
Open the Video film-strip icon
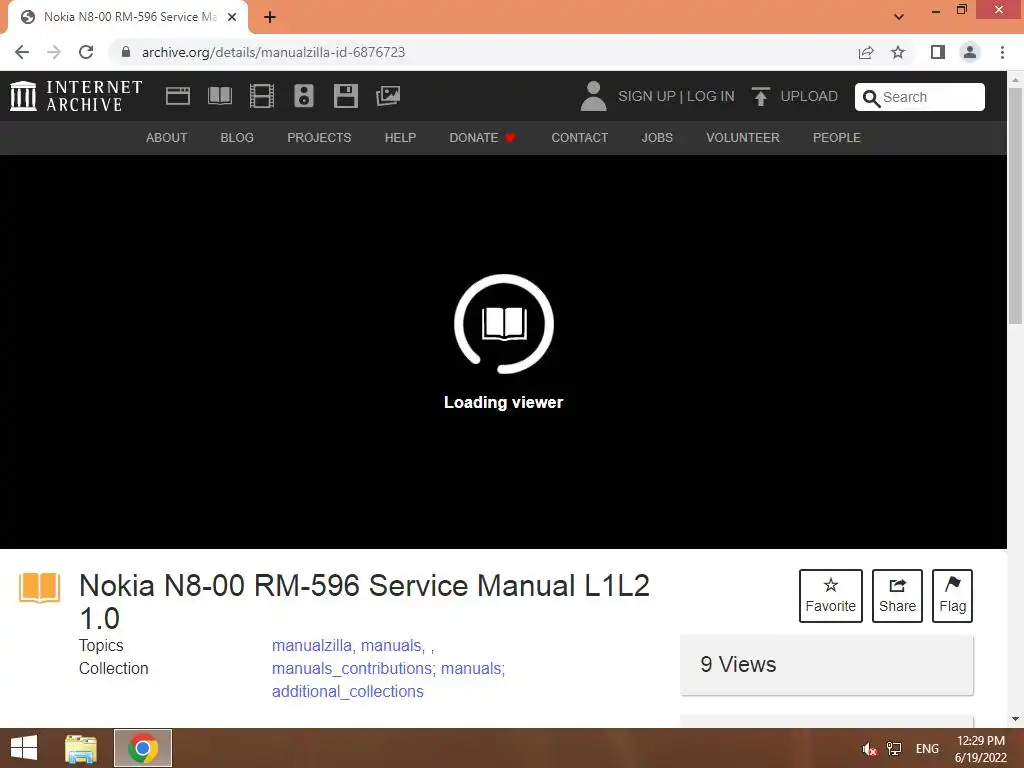[x=261, y=96]
